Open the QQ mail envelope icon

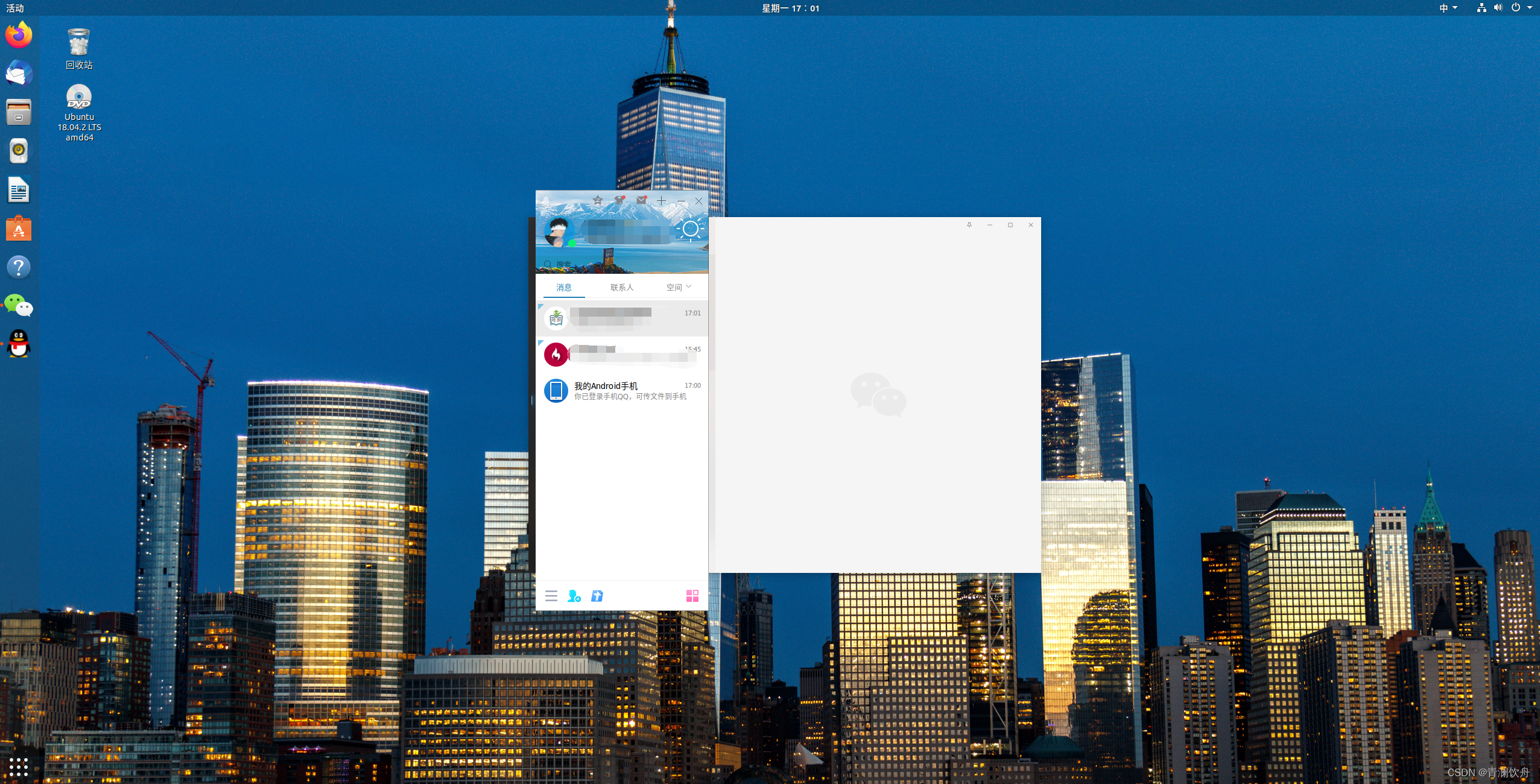pyautogui.click(x=641, y=201)
